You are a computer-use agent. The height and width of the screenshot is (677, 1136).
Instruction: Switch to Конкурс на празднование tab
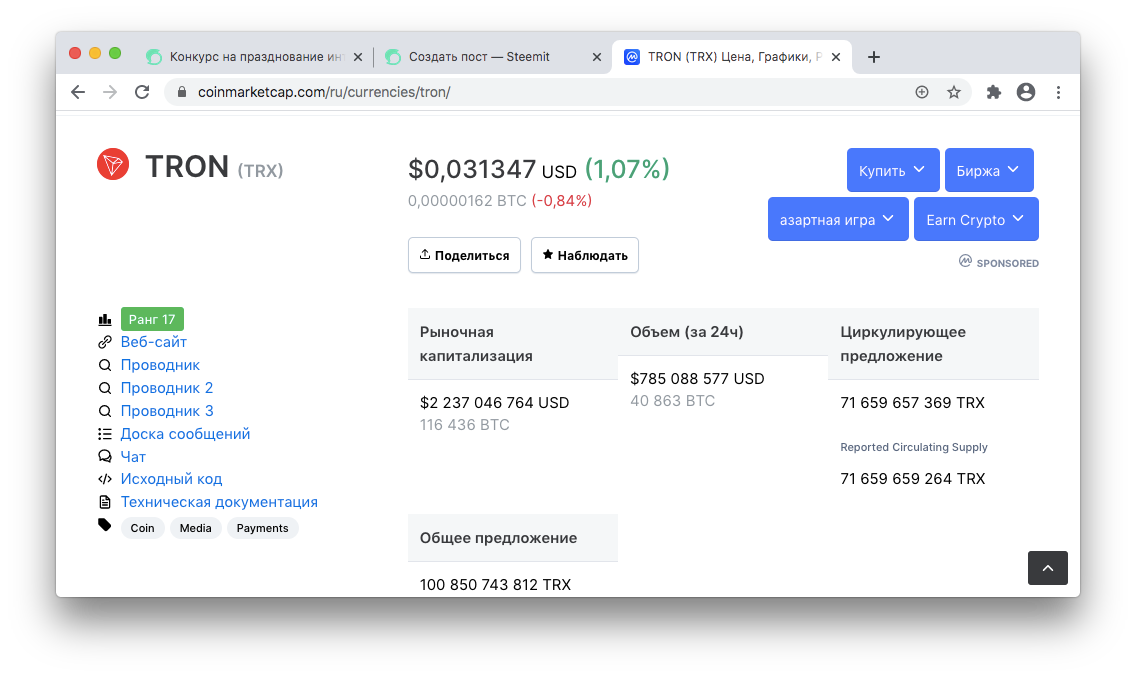pos(254,57)
